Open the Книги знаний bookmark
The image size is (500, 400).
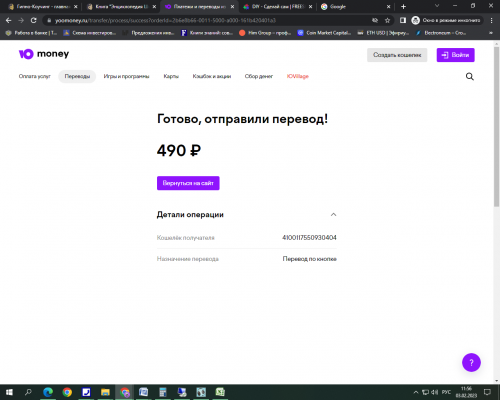(207, 33)
